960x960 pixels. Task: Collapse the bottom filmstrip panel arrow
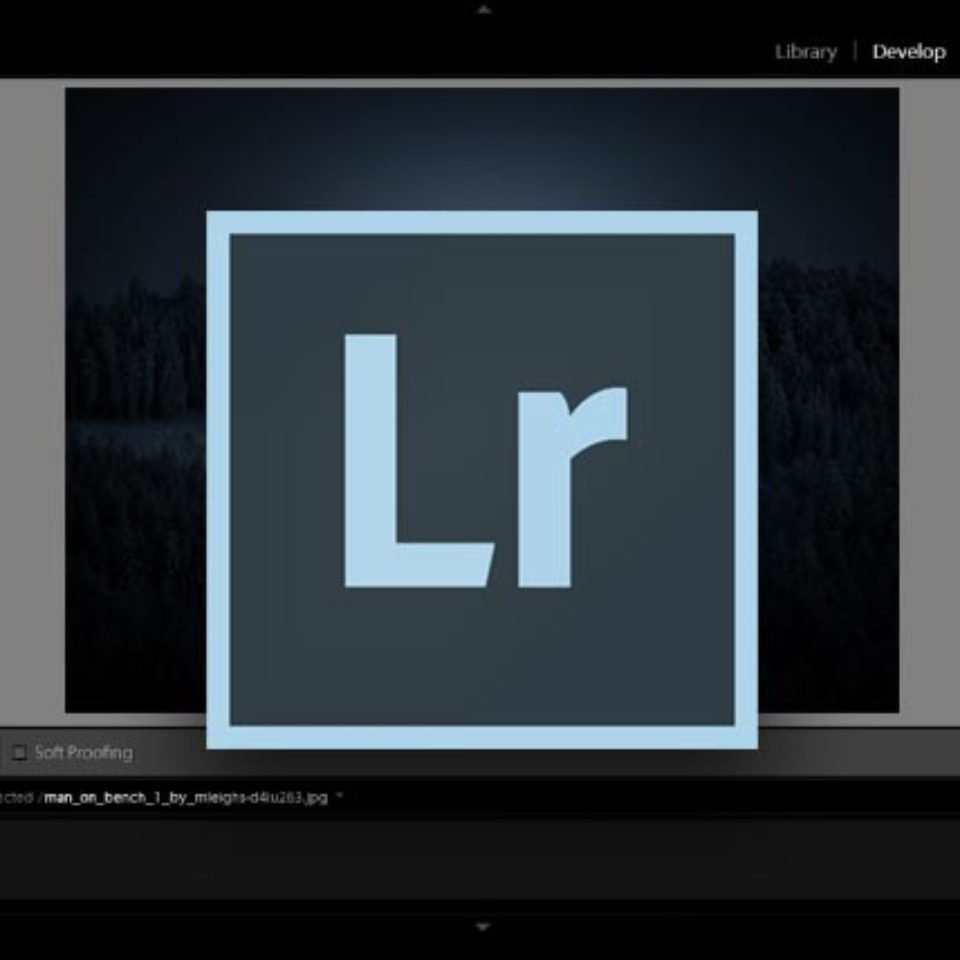point(482,927)
